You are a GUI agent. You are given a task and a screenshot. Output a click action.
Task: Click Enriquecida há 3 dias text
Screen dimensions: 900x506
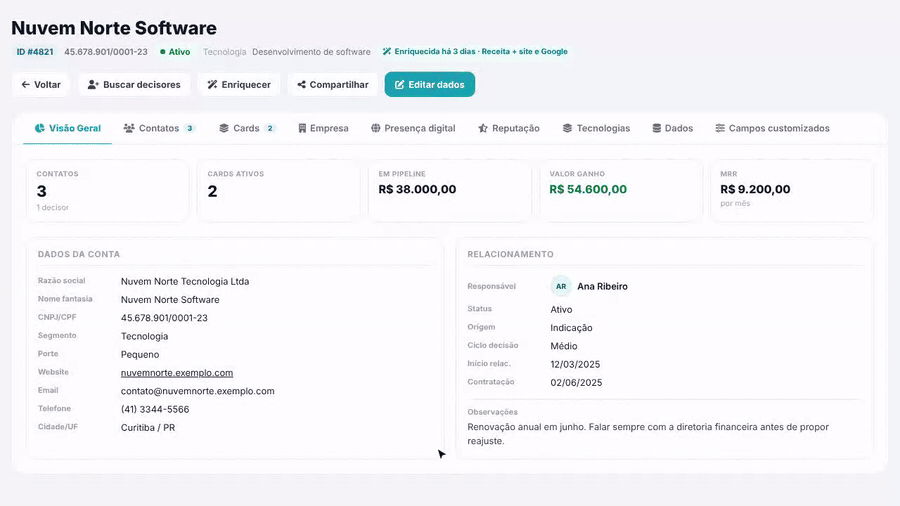[481, 52]
